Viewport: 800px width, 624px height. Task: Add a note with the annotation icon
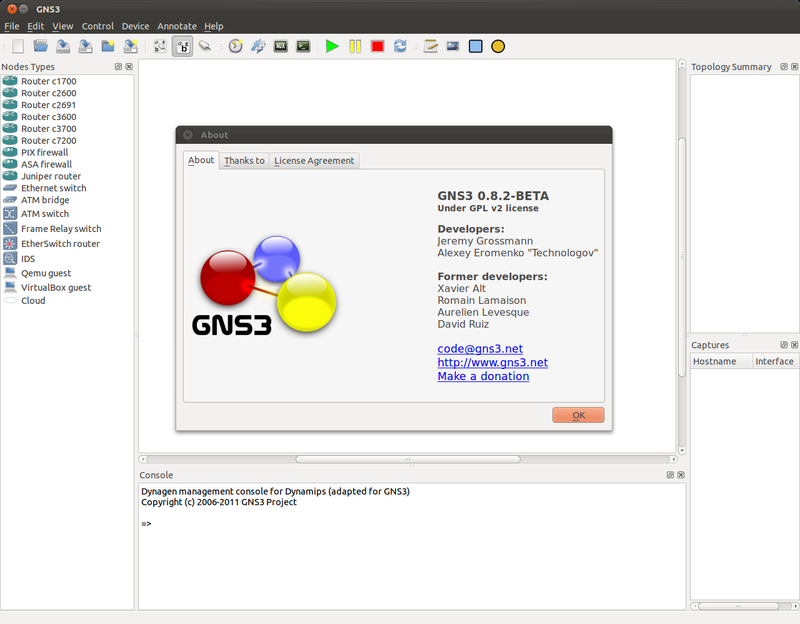(429, 46)
